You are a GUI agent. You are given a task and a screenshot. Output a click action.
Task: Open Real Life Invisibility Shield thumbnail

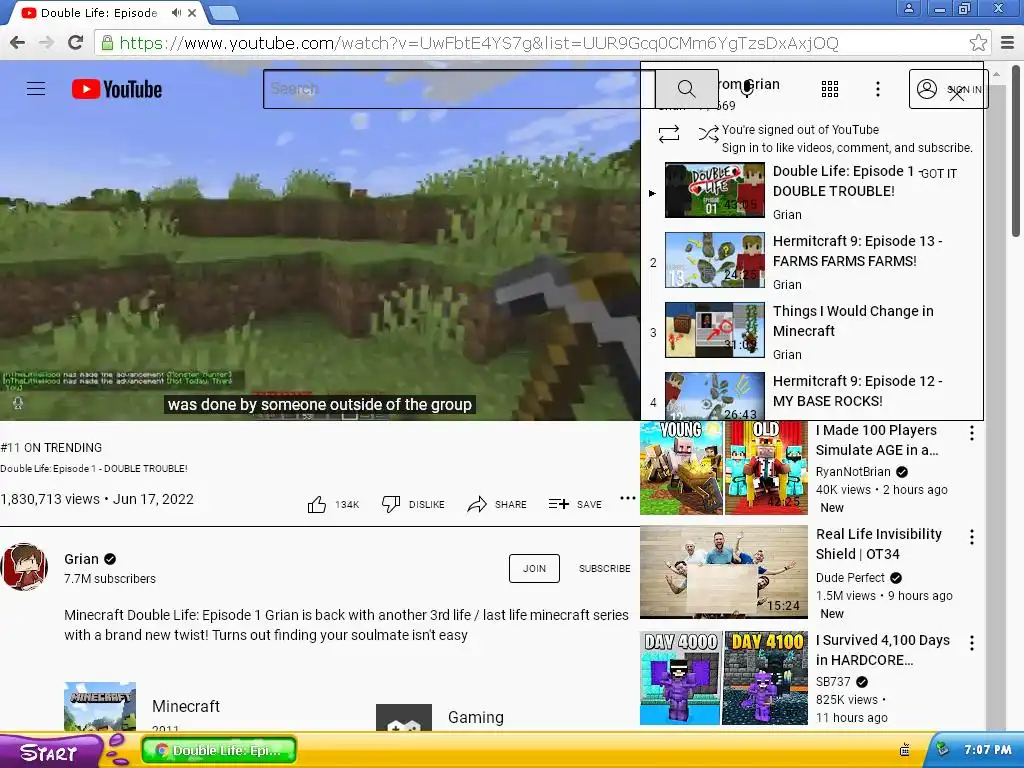click(724, 572)
